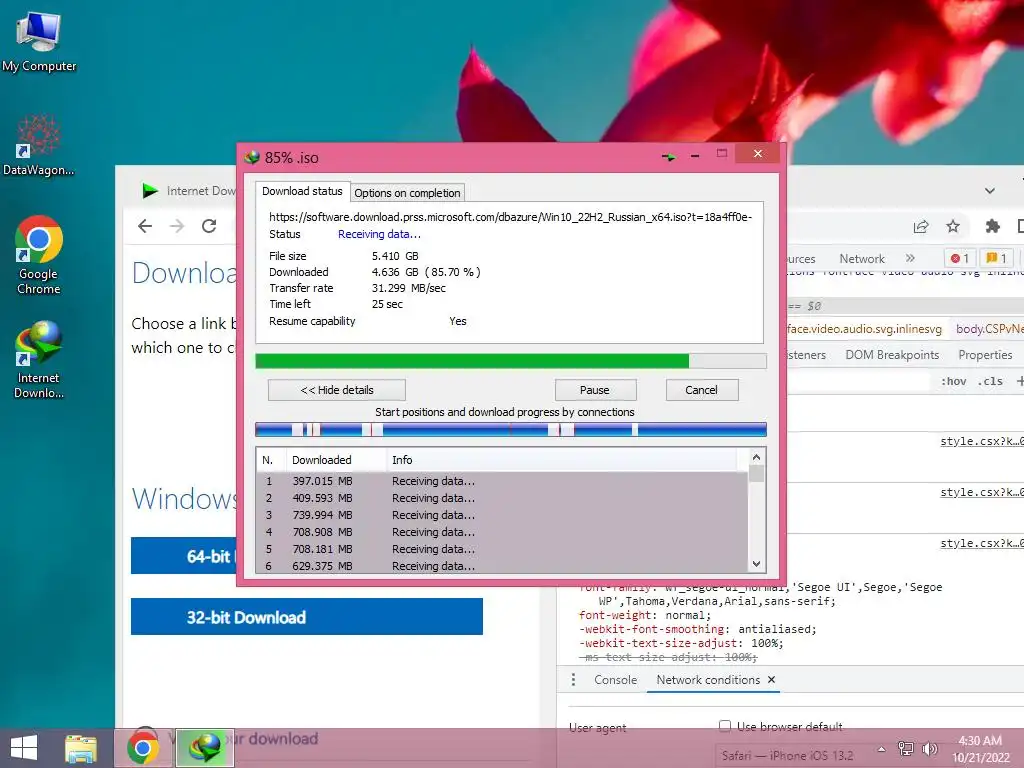Screen dimensions: 1024x768
Task: Switch to Chrome in the taskbar
Action: pyautogui.click(x=143, y=748)
